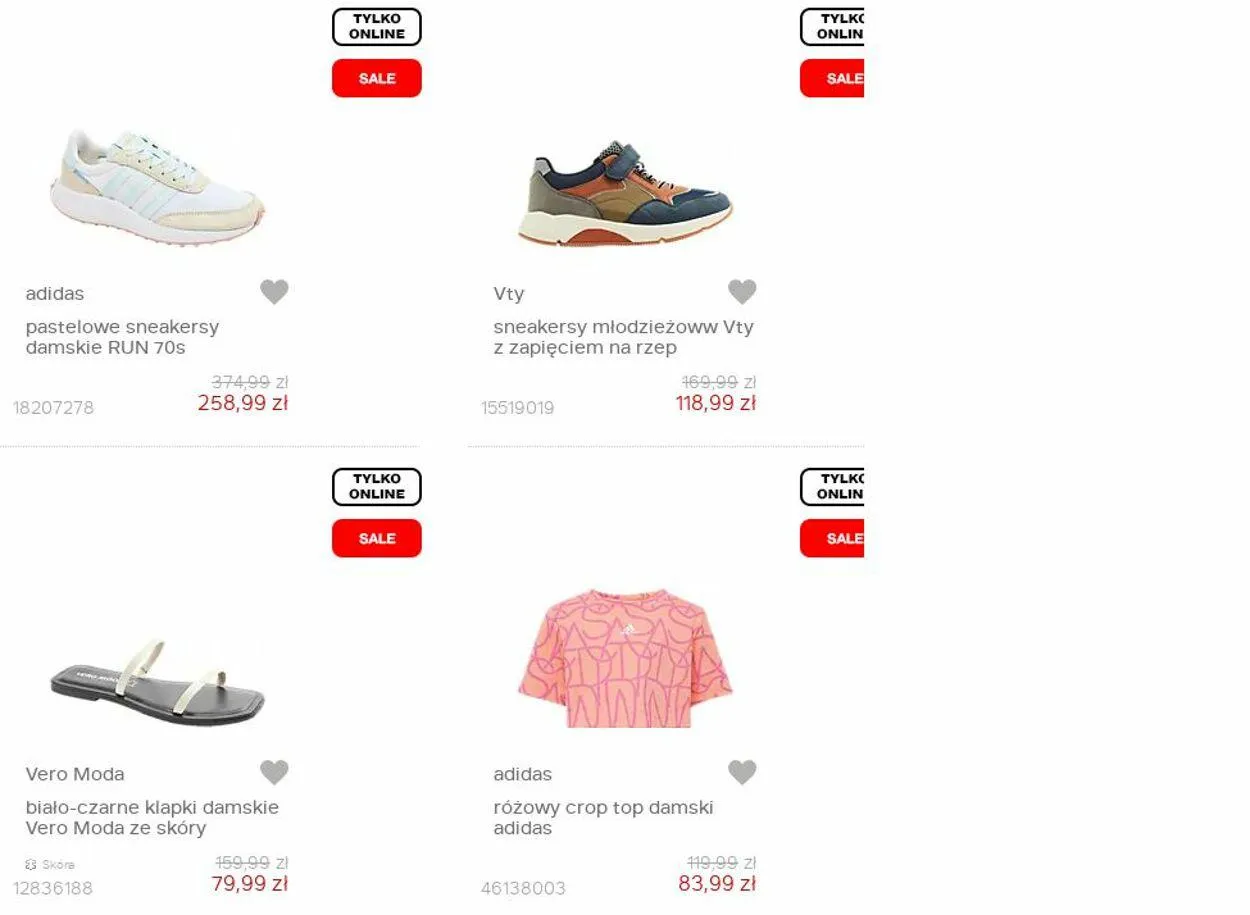The image size is (1250, 915).
Task: Toggle heart on Vero Moda klapki
Action: (274, 772)
